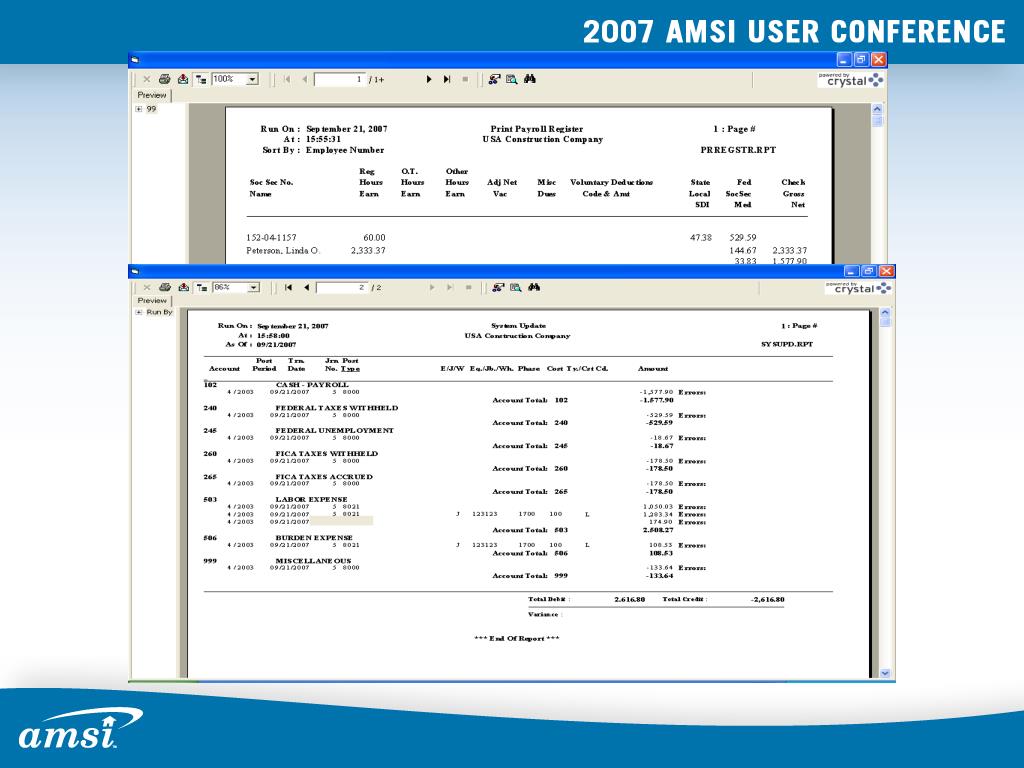Click stop loading square in Payroll Register toolbar
This screenshot has width=1024, height=768.
coord(465,79)
